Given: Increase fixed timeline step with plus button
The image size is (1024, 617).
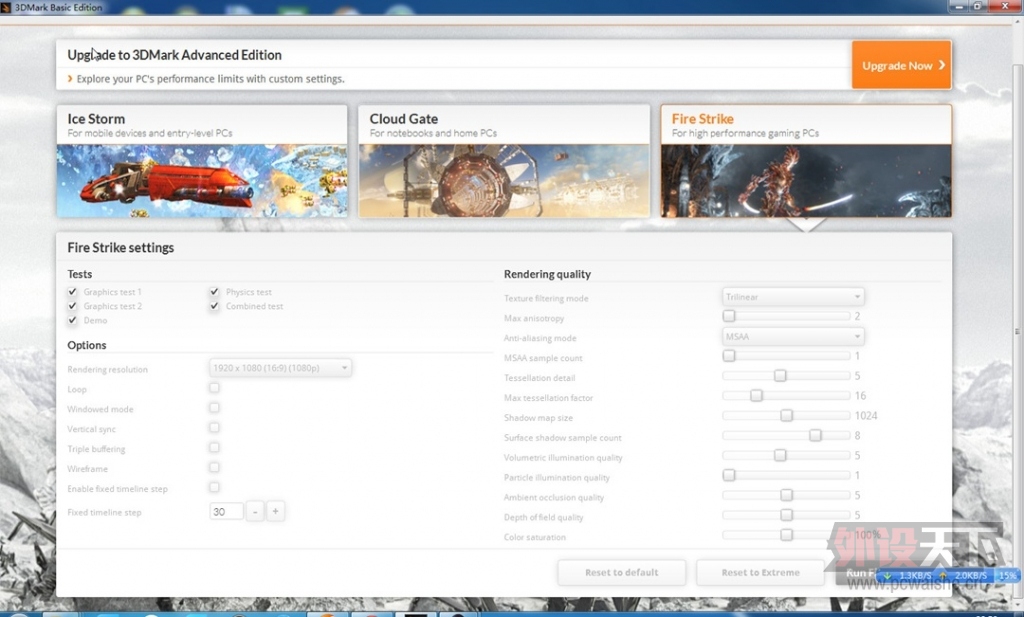Looking at the screenshot, I should point(276,511).
